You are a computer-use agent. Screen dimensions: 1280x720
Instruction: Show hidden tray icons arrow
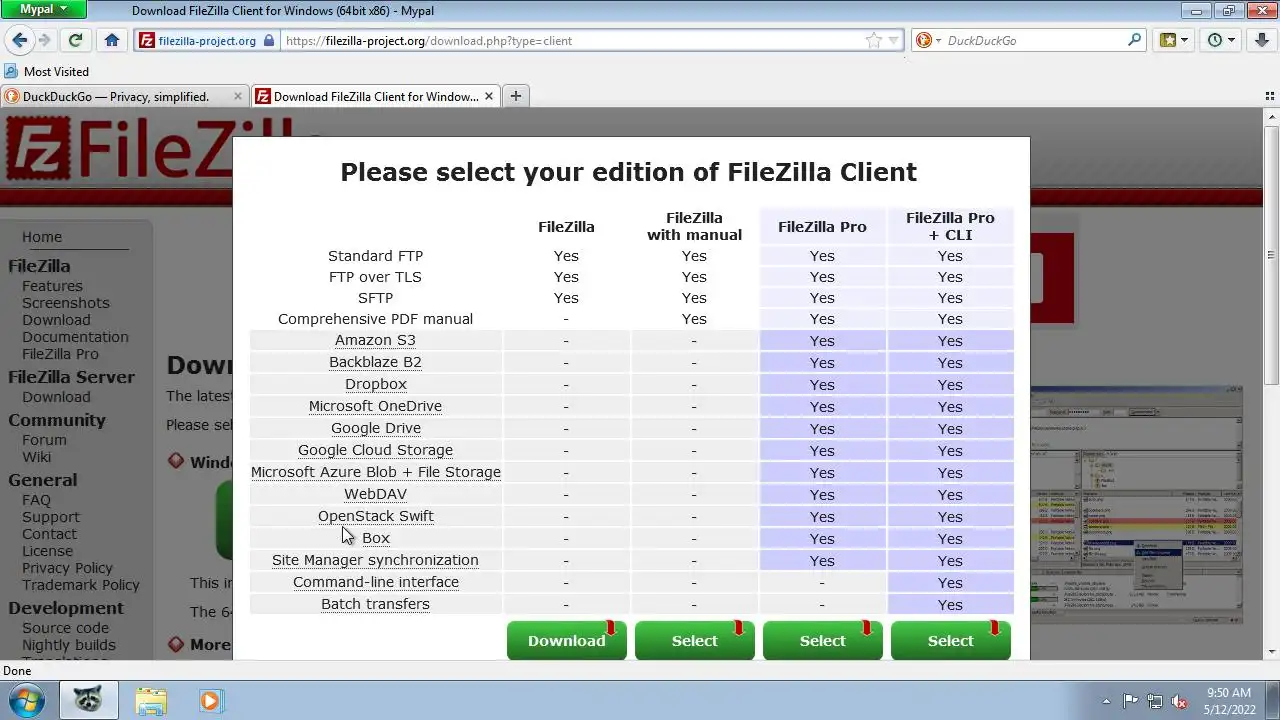click(1106, 701)
